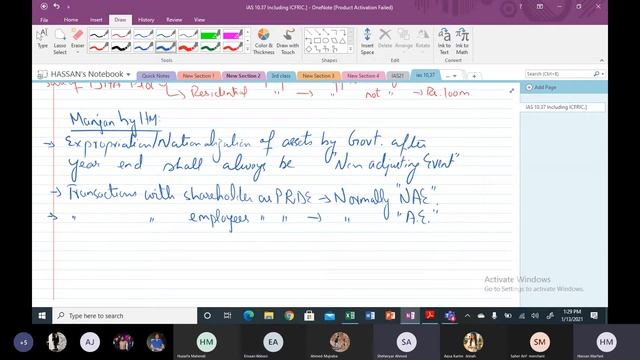Viewport: 640px width, 360px height.
Task: Open Cortana from the taskbar circle
Action: (x=207, y=316)
